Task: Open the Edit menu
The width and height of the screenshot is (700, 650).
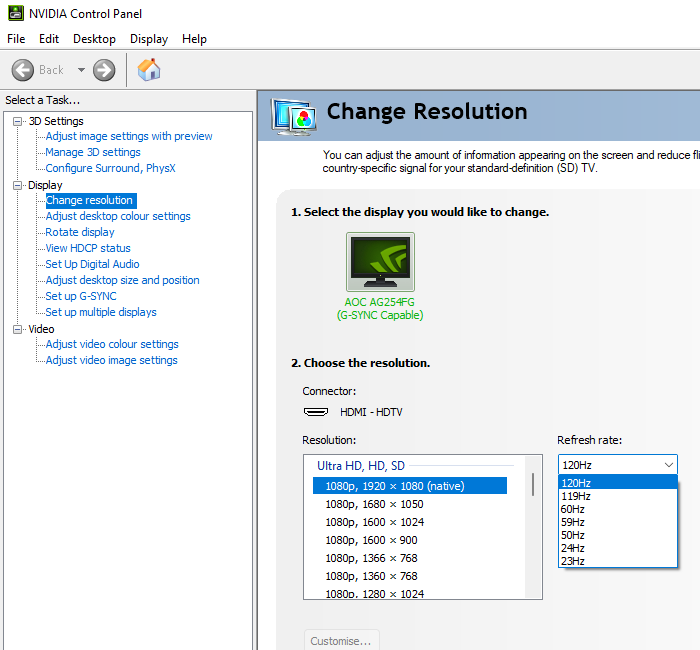Action: click(x=49, y=39)
